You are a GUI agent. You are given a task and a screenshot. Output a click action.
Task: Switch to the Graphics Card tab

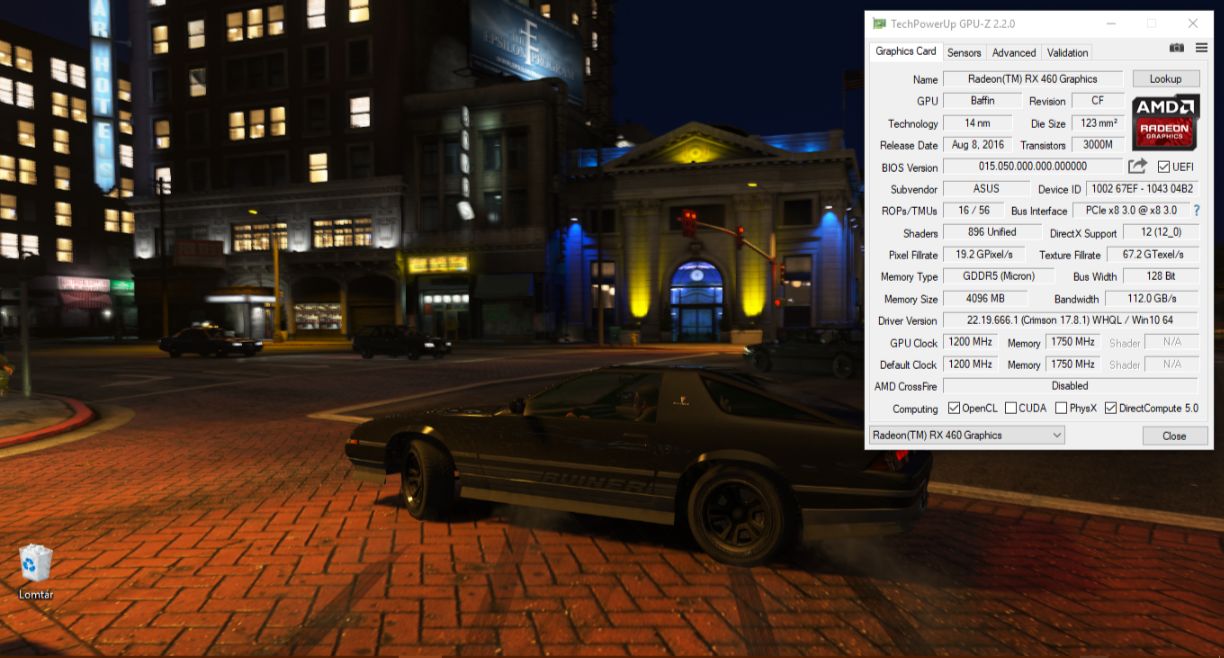tap(905, 51)
